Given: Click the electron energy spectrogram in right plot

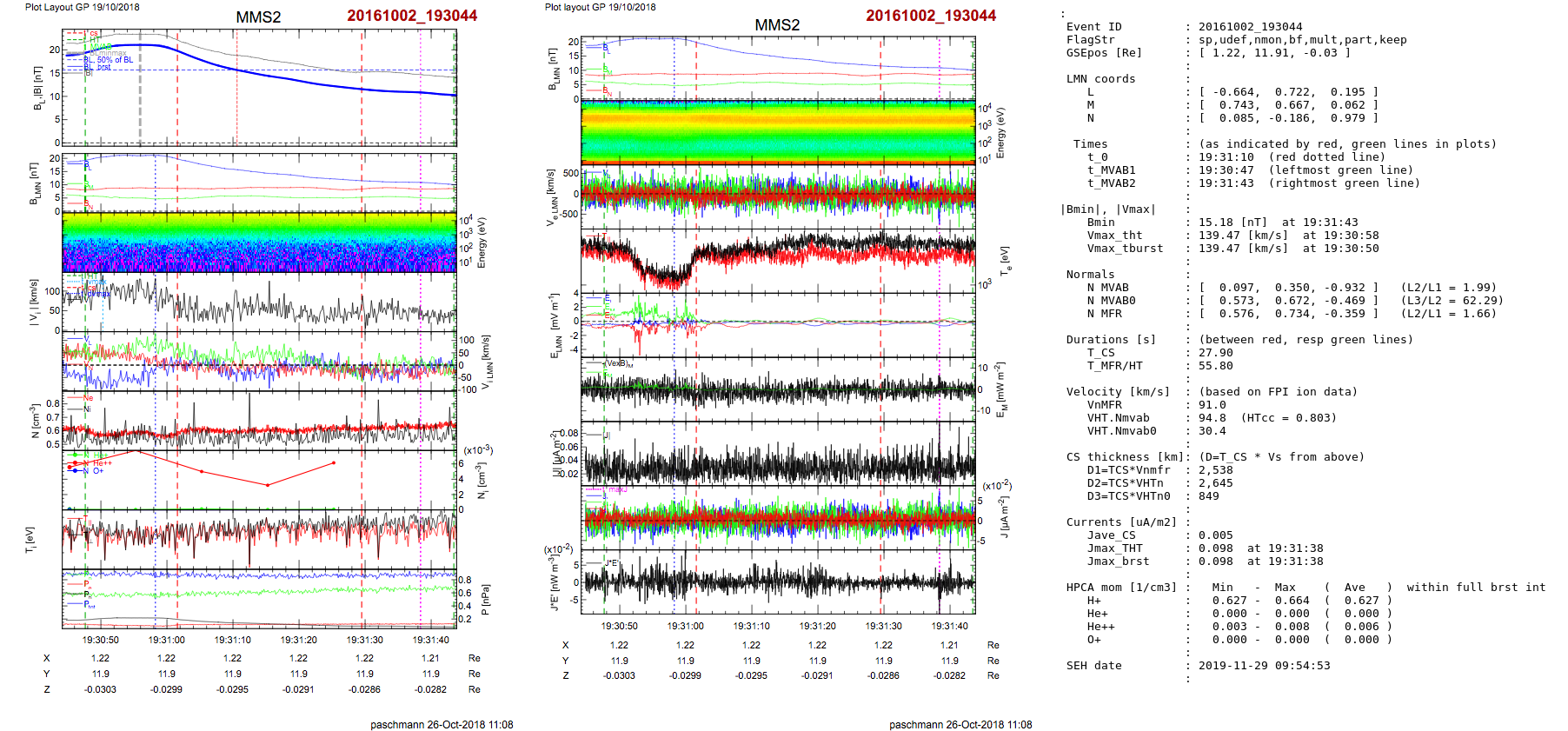Looking at the screenshot, I should click(x=778, y=131).
